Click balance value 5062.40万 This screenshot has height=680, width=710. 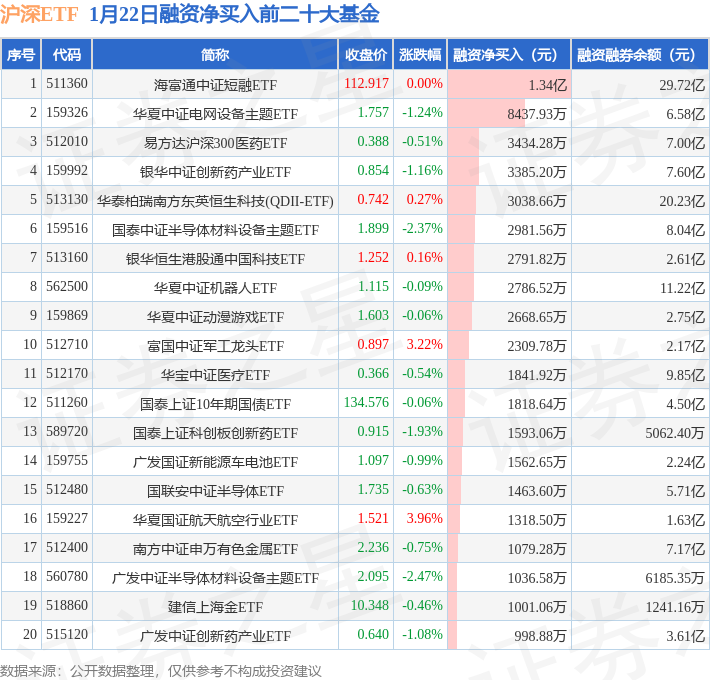click(x=675, y=433)
